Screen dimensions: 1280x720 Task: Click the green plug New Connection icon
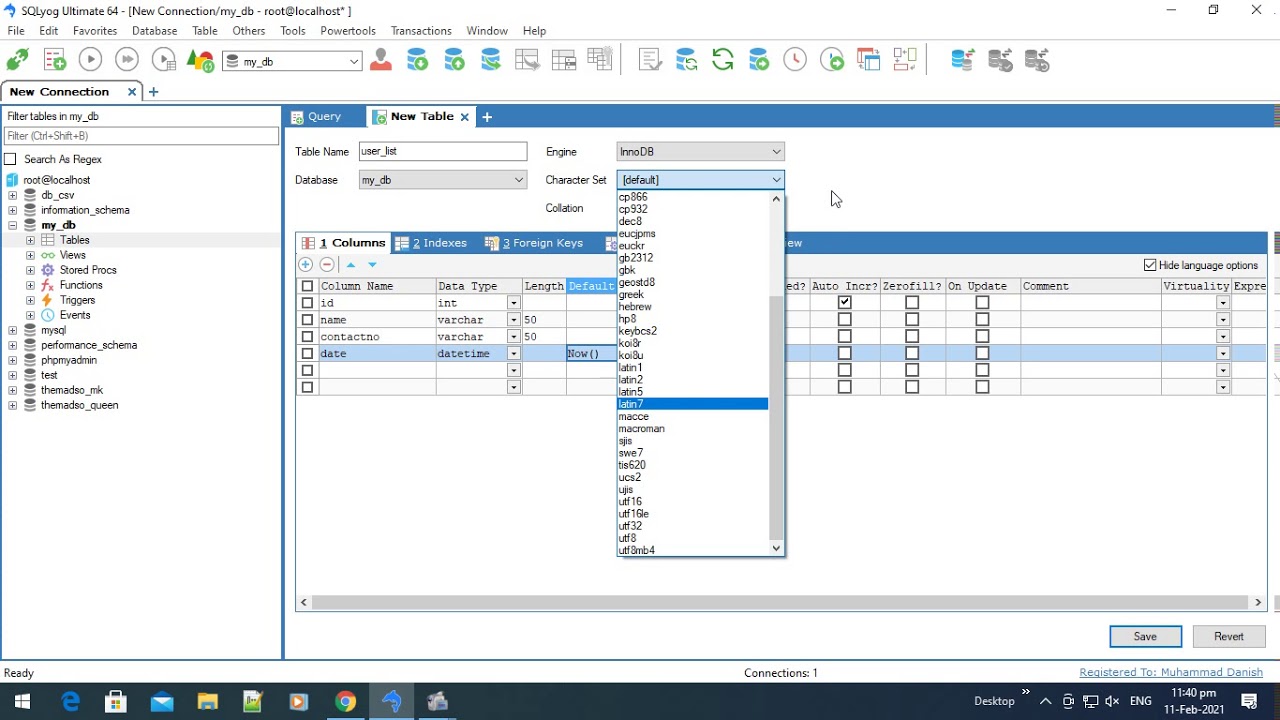[17, 60]
